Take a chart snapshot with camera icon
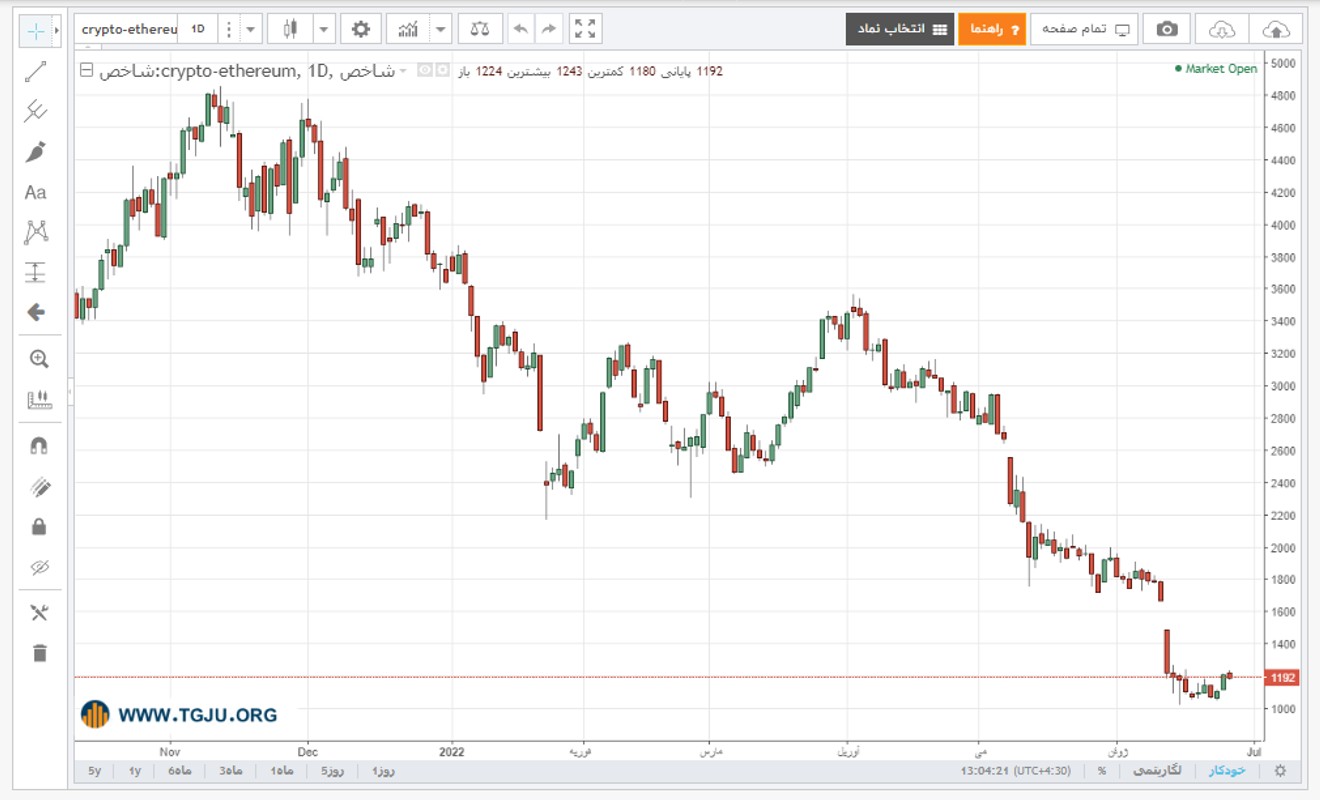1320x800 pixels. tap(1167, 29)
